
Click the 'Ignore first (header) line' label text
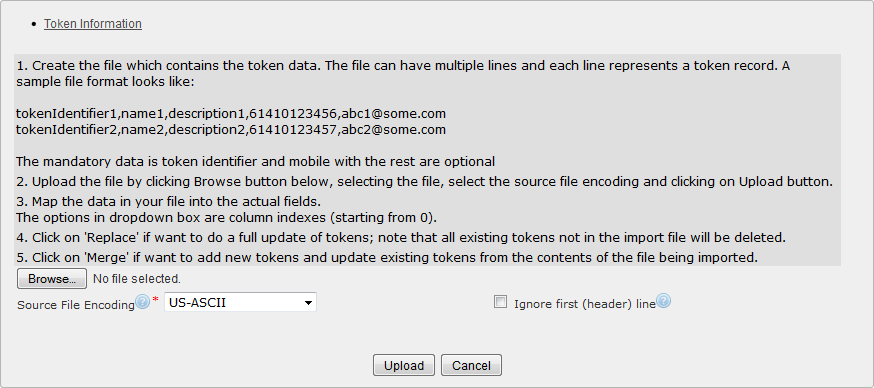[585, 304]
